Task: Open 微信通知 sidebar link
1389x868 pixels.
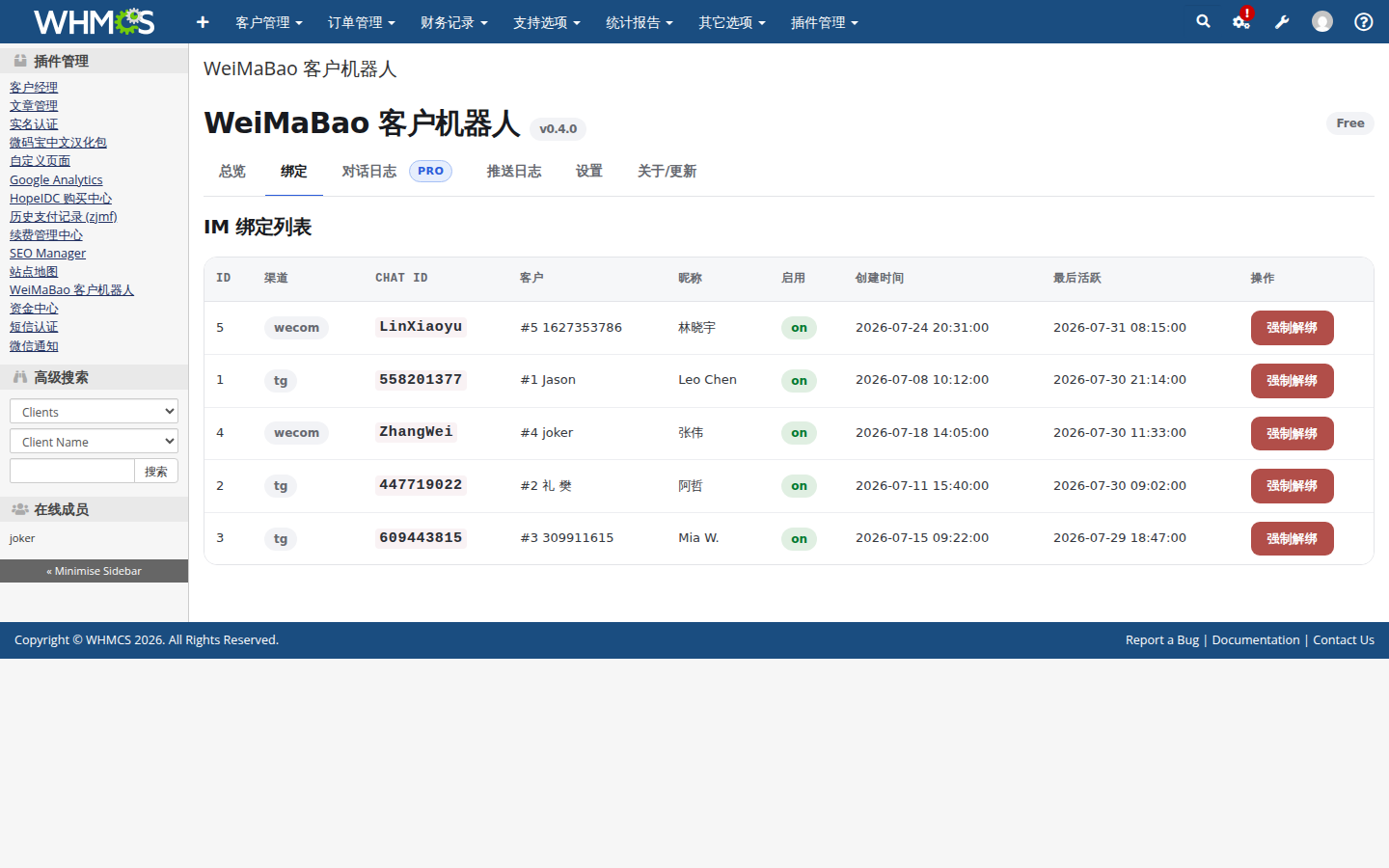Action: pos(34,346)
